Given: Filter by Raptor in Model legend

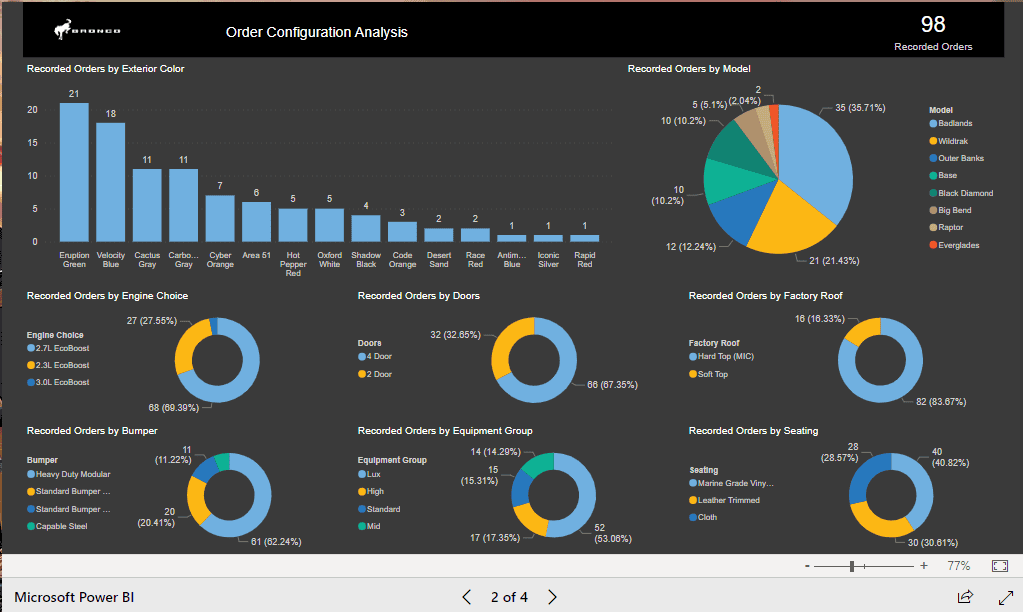Looking at the screenshot, I should (x=946, y=227).
